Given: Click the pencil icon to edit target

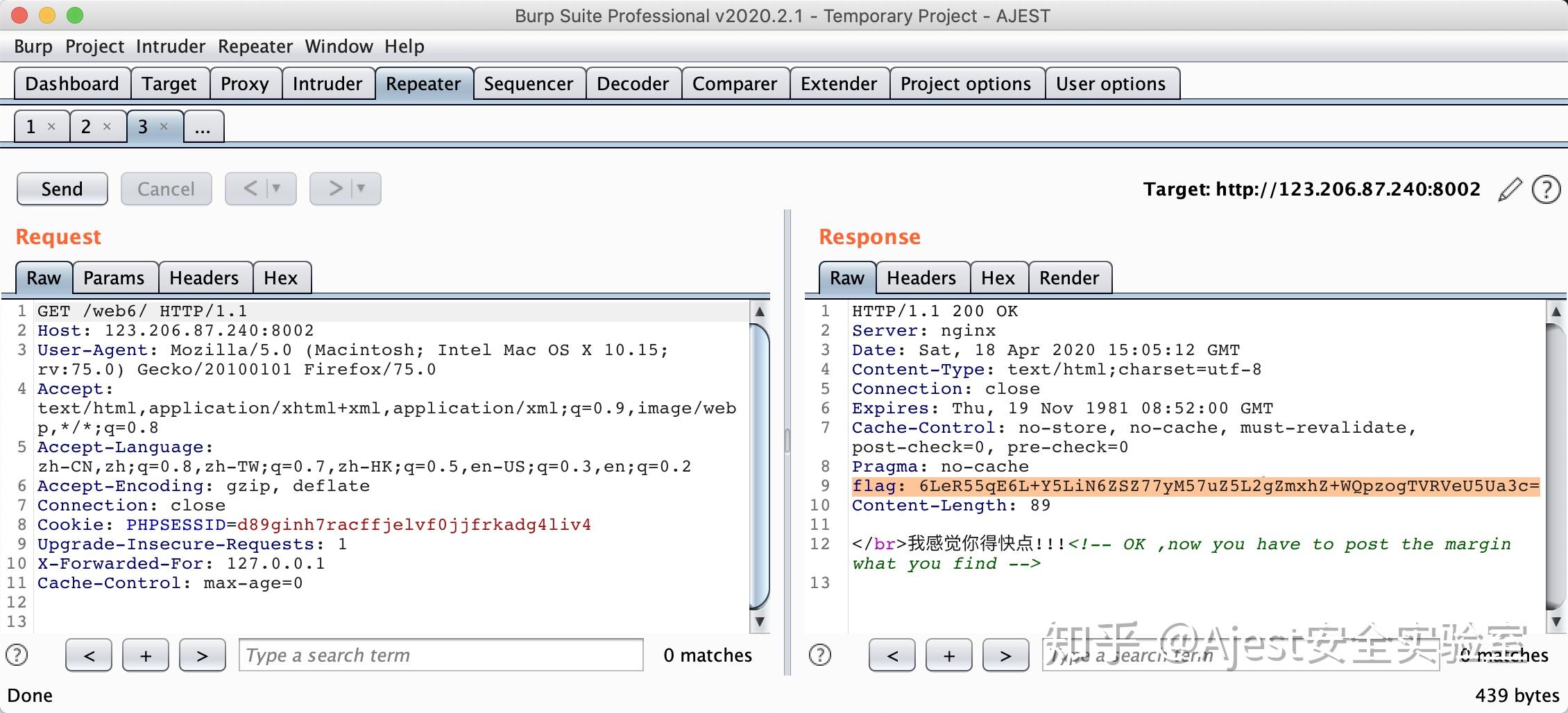Looking at the screenshot, I should [x=1510, y=189].
